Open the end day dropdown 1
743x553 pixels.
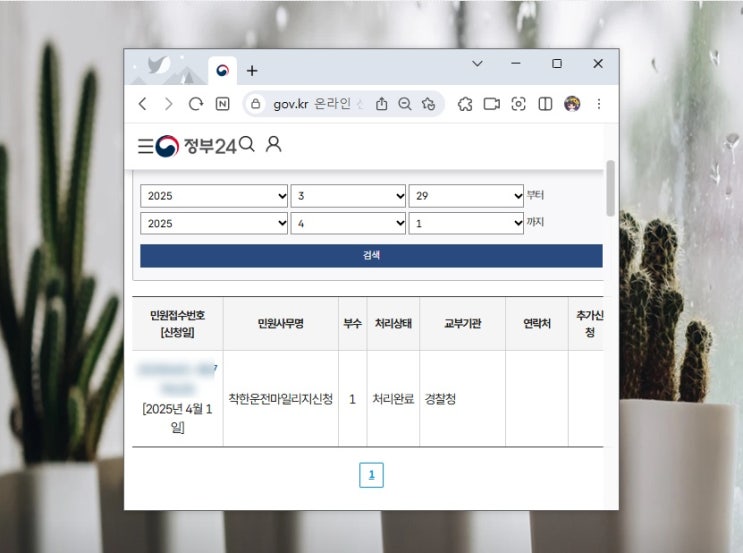click(x=466, y=223)
